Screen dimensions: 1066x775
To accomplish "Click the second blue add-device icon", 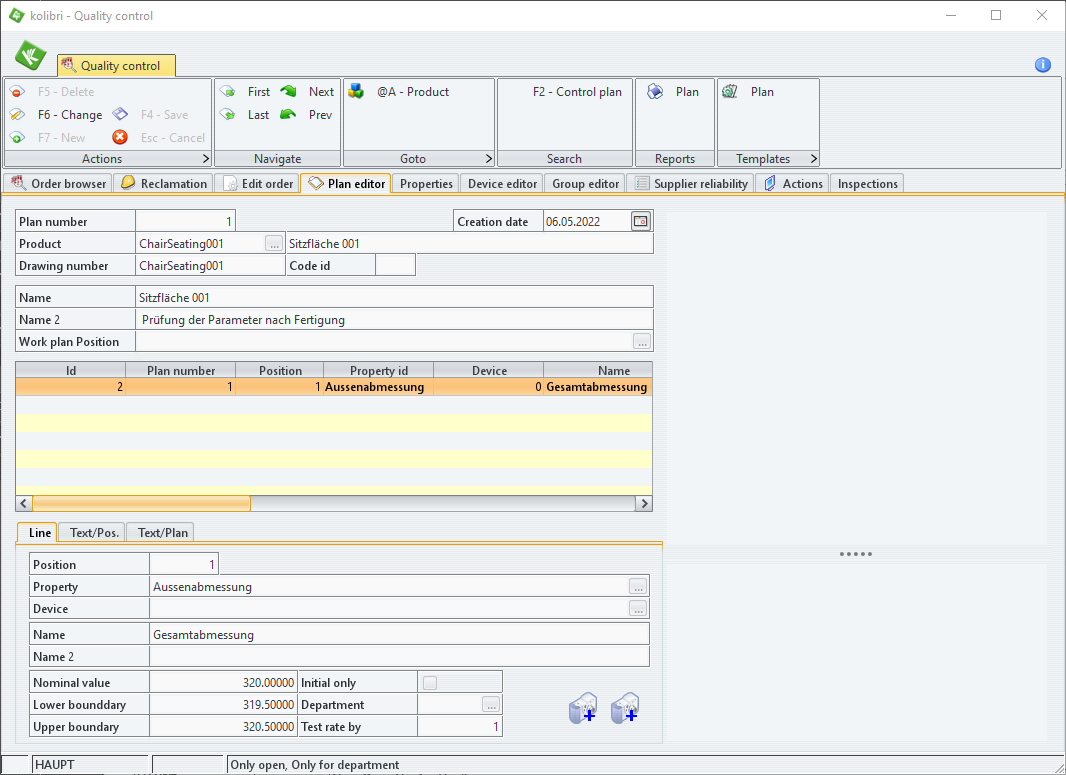I will [625, 708].
